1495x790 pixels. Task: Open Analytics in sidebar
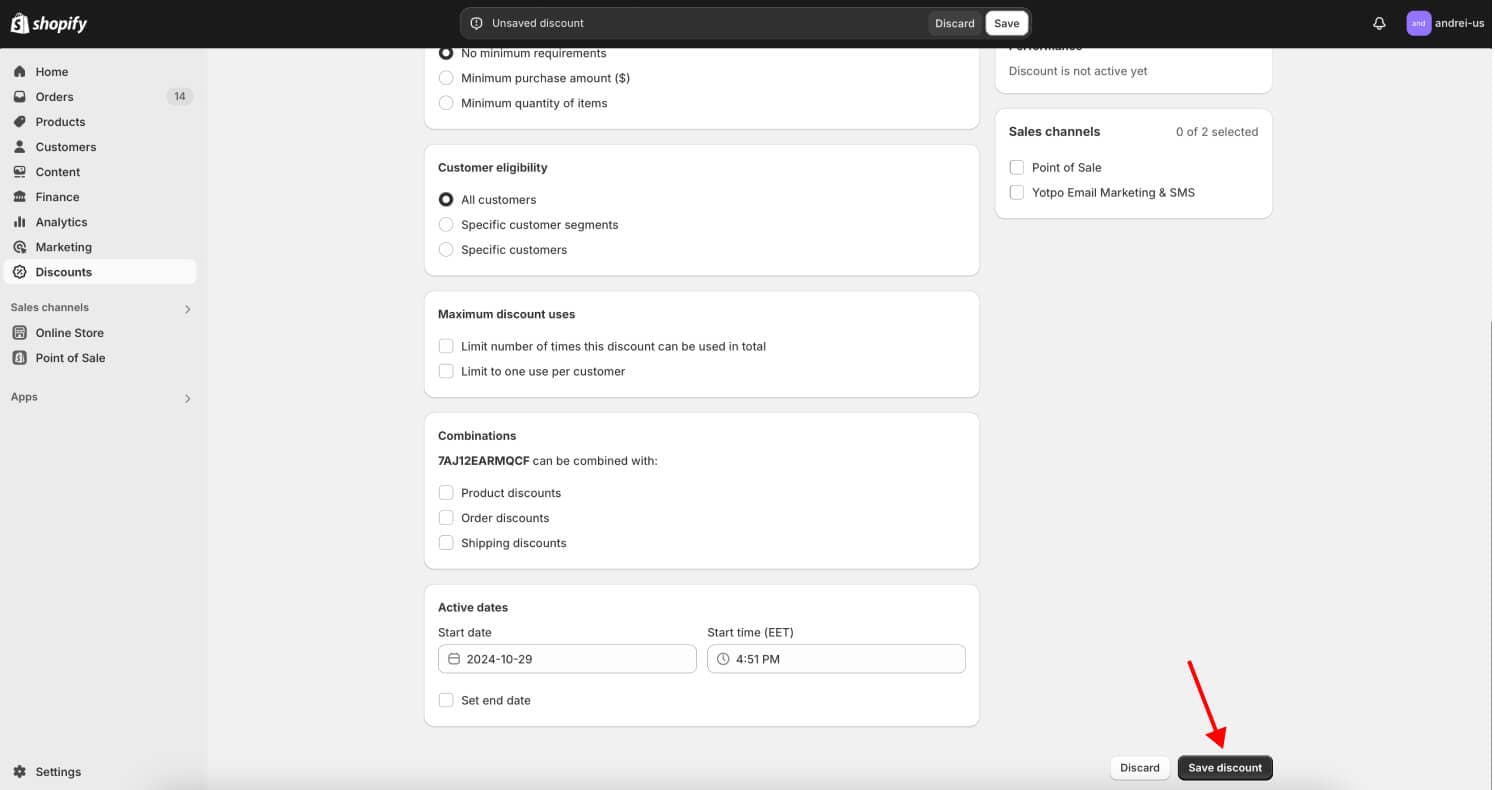pyautogui.click(x=100, y=222)
